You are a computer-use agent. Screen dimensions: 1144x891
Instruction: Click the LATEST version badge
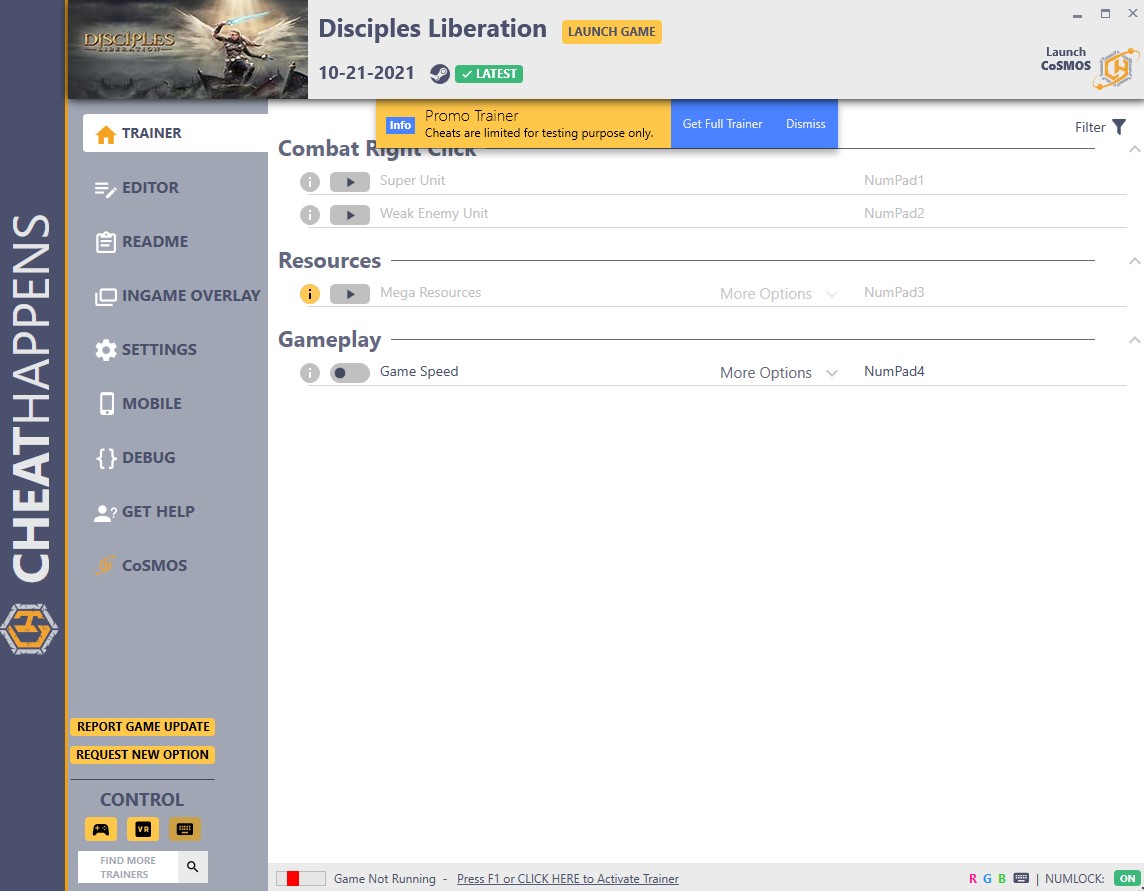tap(489, 74)
